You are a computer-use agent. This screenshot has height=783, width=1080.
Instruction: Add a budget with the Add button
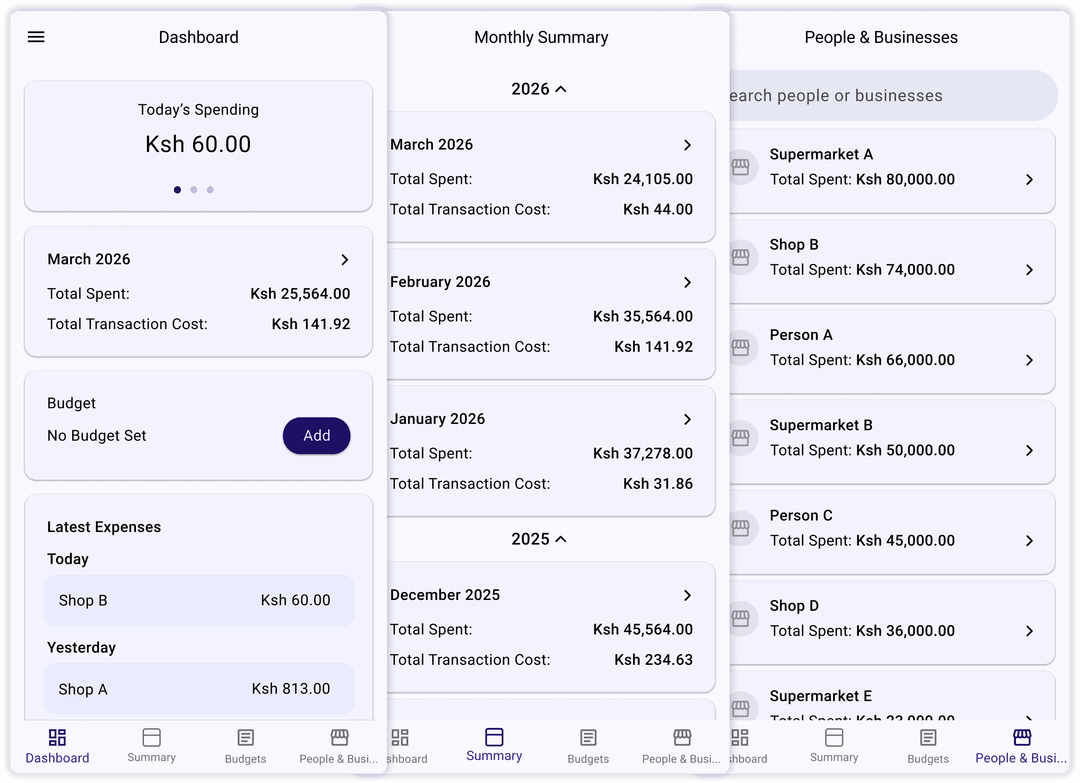pos(316,435)
